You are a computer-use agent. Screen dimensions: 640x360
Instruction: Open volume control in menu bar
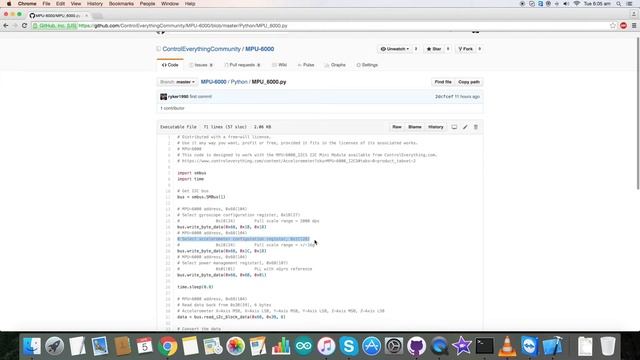tap(566, 4)
